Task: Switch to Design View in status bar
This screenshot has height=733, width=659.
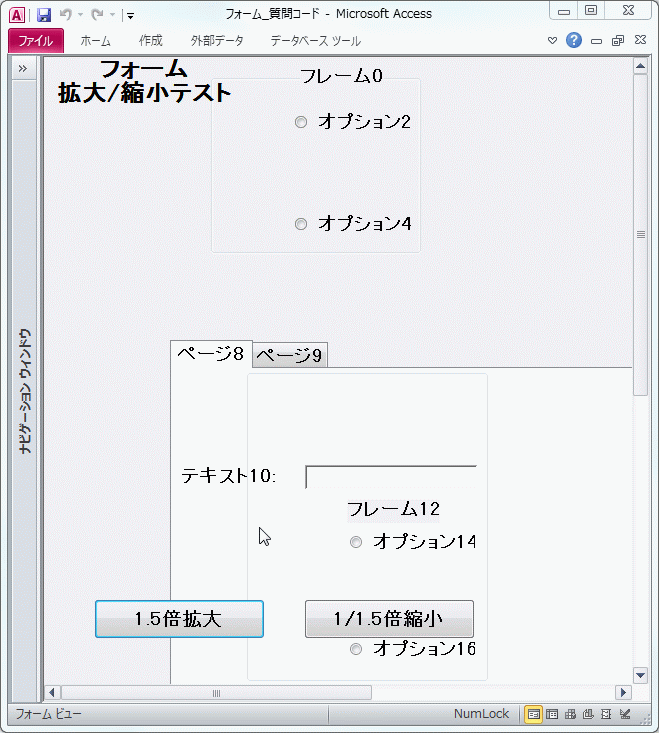Action: (x=625, y=714)
